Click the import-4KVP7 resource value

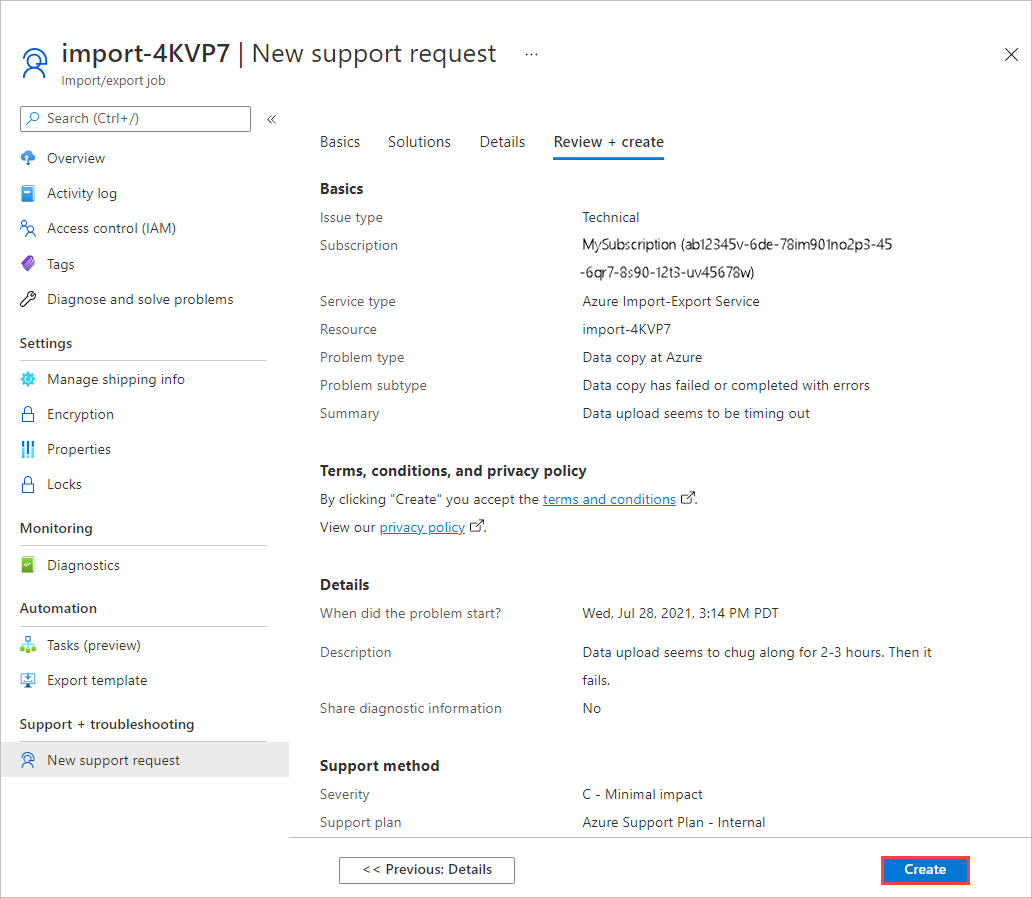click(x=627, y=329)
